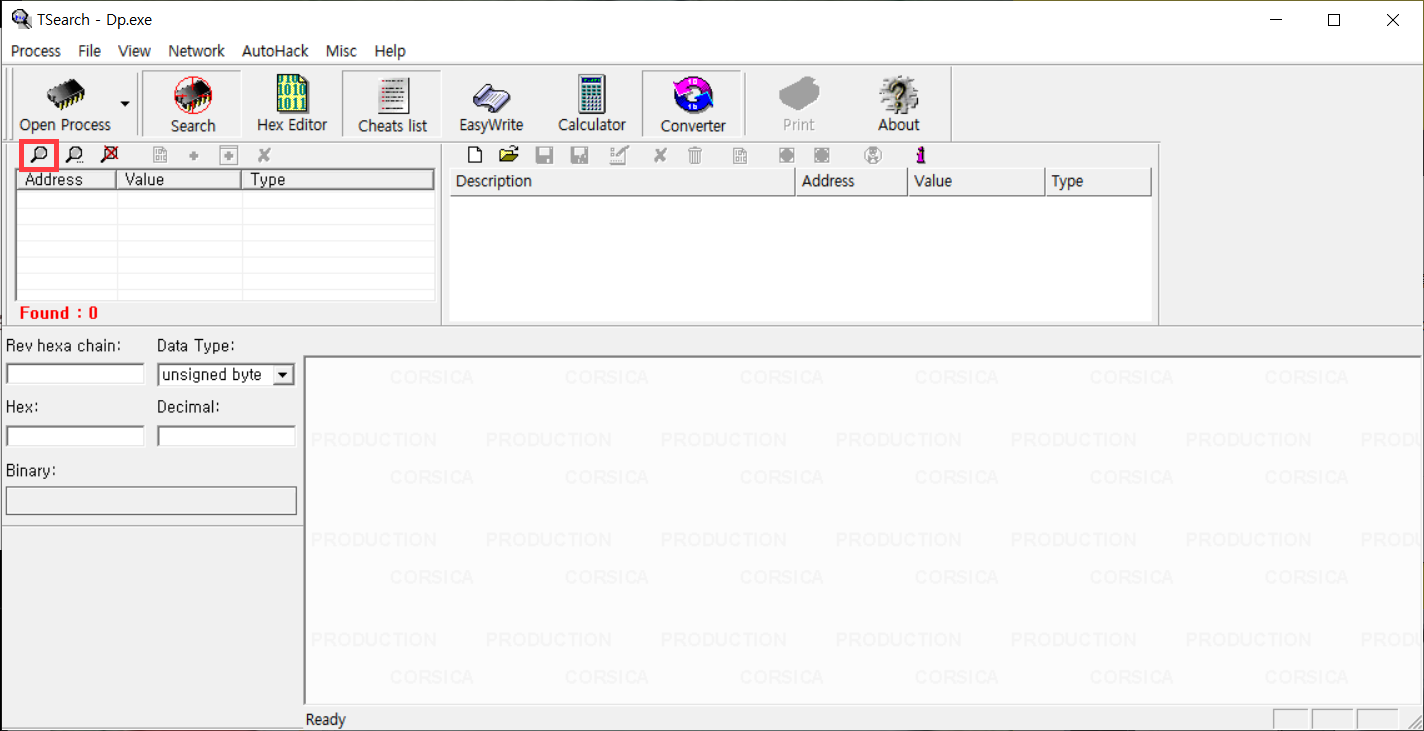Click the small plus add-address icon
The height and width of the screenshot is (731, 1424).
coord(193,156)
